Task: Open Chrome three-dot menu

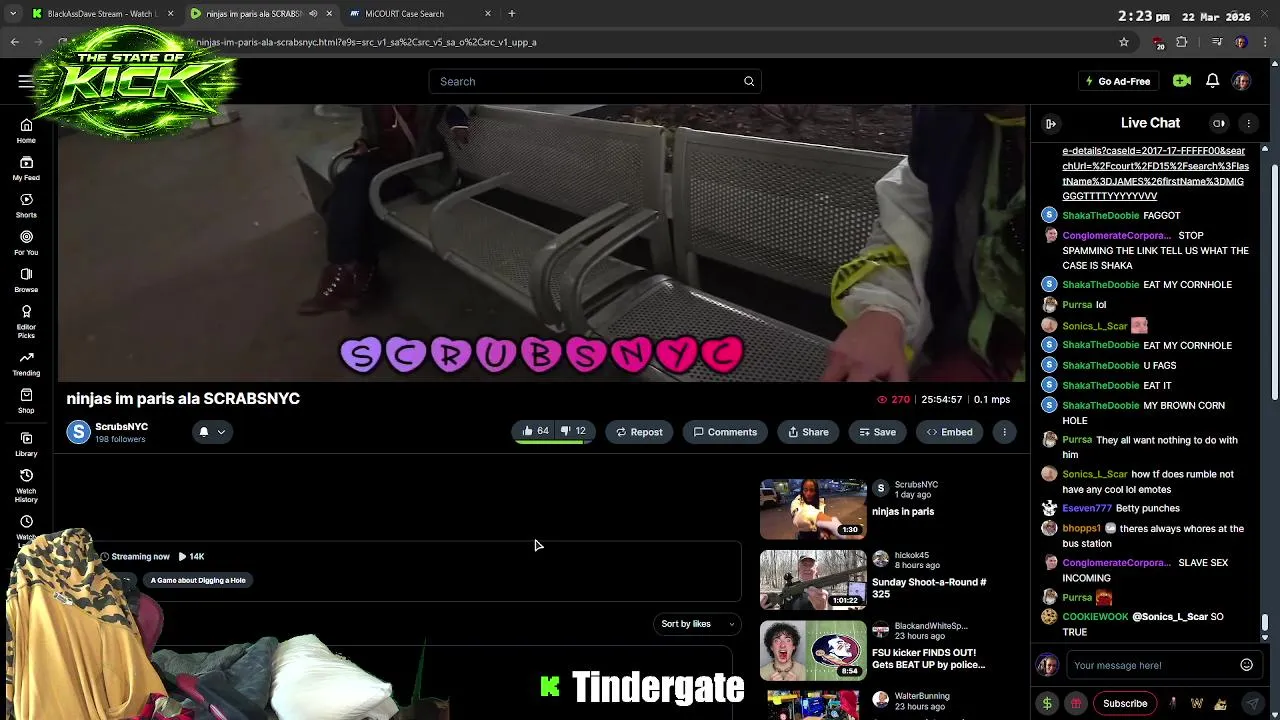Action: [x=1266, y=42]
